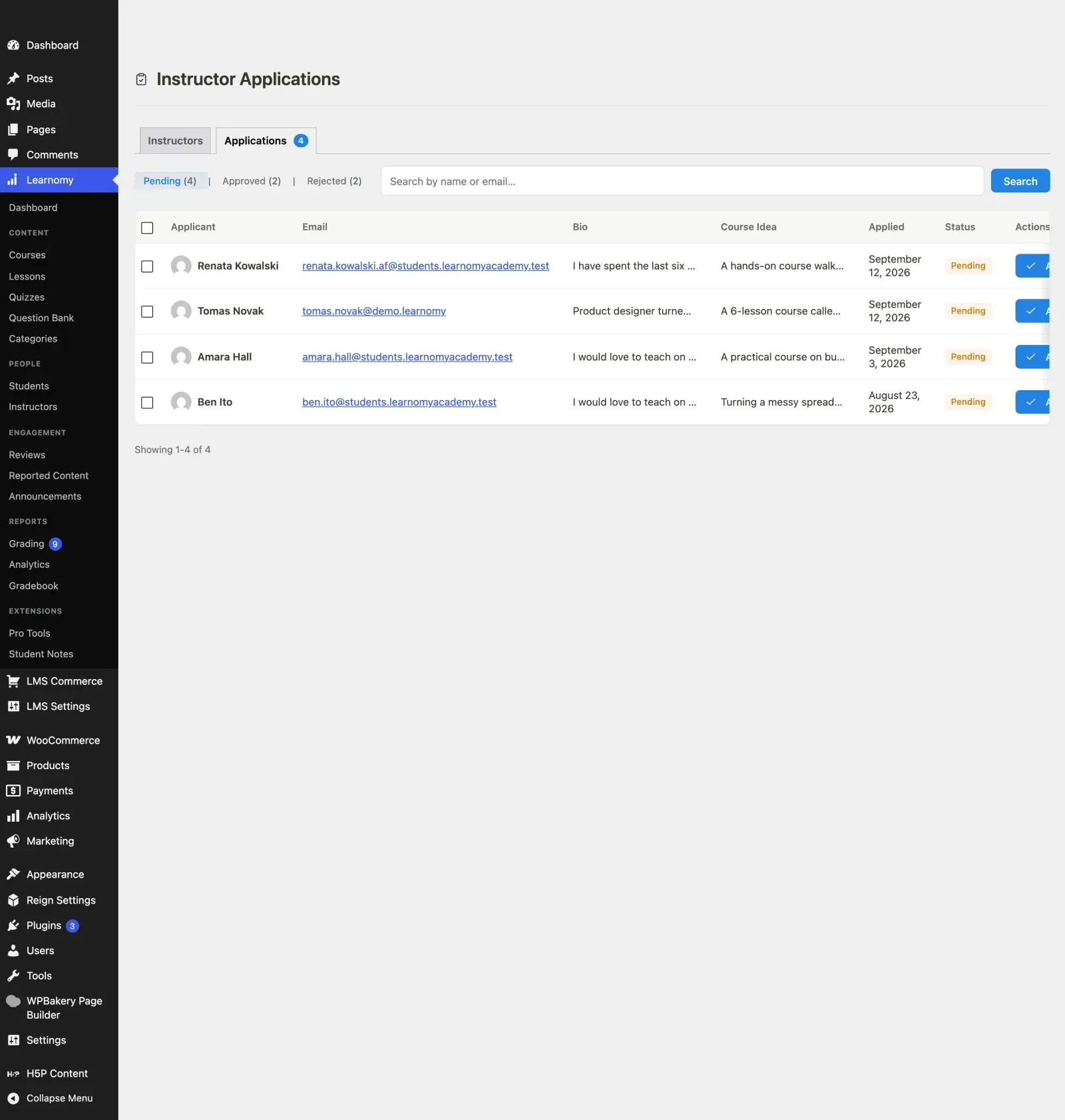Click the Applicant column header
The height and width of the screenshot is (1120, 1065).
(193, 227)
